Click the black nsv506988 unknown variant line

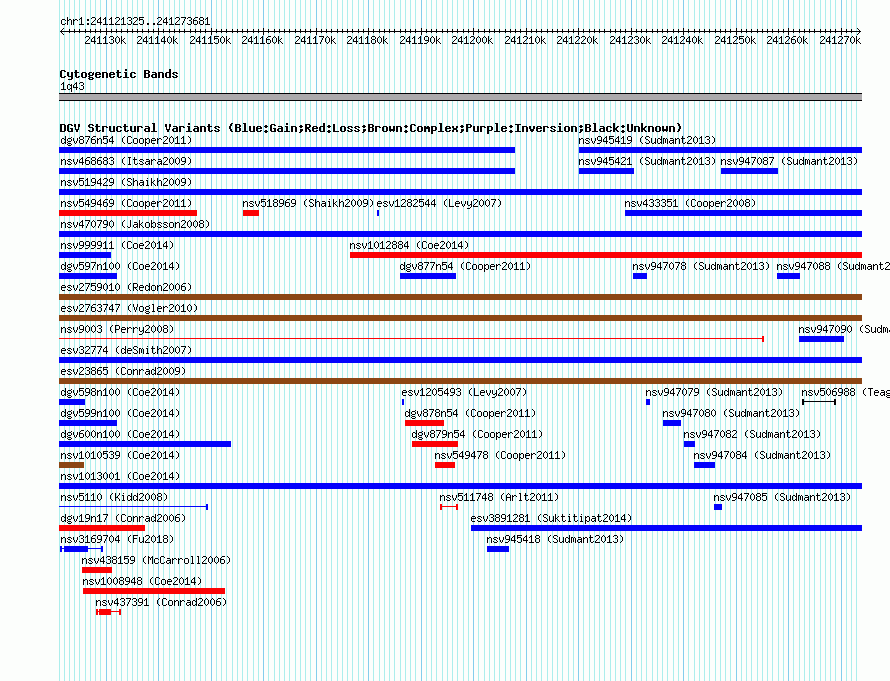[819, 402]
